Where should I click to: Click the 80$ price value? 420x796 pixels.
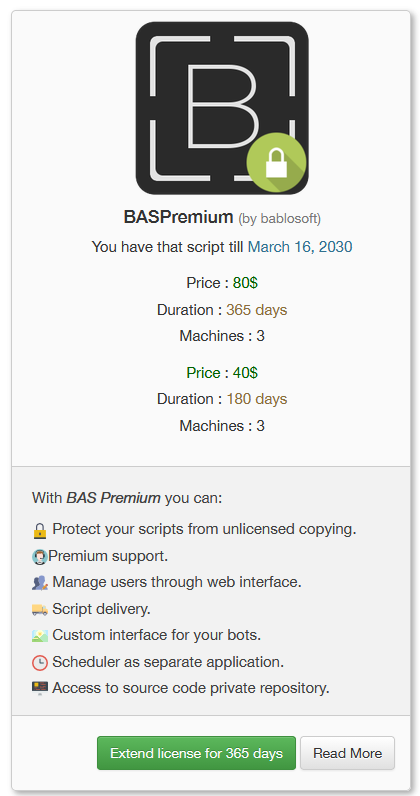coord(245,283)
